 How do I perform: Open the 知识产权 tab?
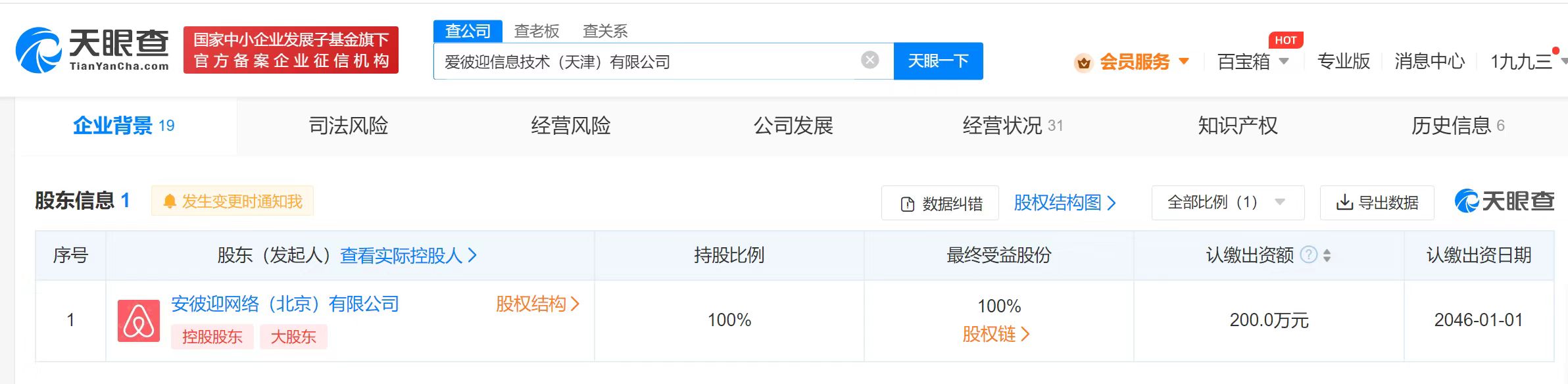coord(1238,126)
